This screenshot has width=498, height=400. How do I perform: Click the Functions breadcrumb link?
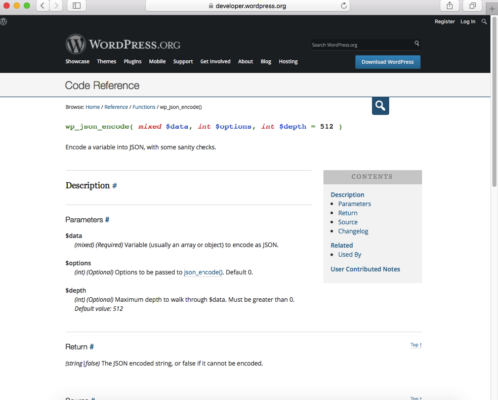coord(144,107)
